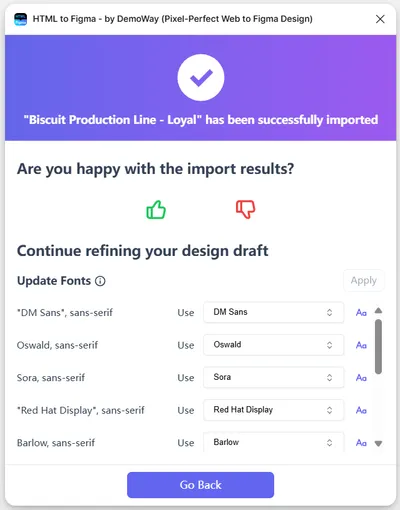Click the HTML to Figma plugin logo

21,19
